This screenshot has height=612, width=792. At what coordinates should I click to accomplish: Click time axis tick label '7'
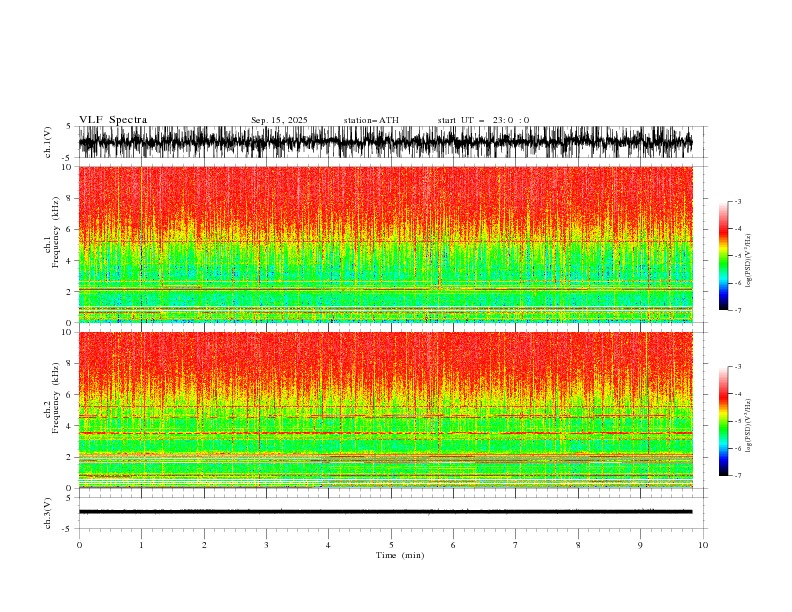pyautogui.click(x=516, y=545)
